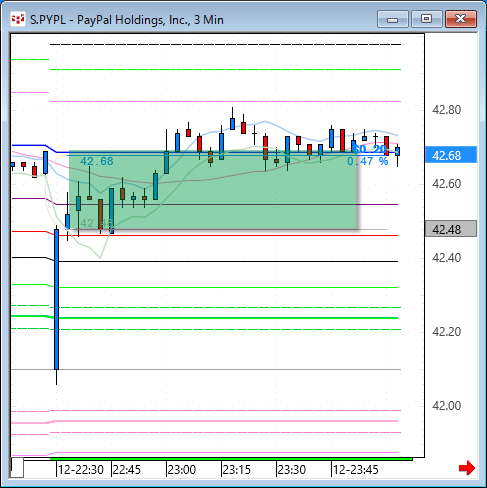Click the 12-23:45 time axis label
This screenshot has height=488, width=487.
(356, 470)
